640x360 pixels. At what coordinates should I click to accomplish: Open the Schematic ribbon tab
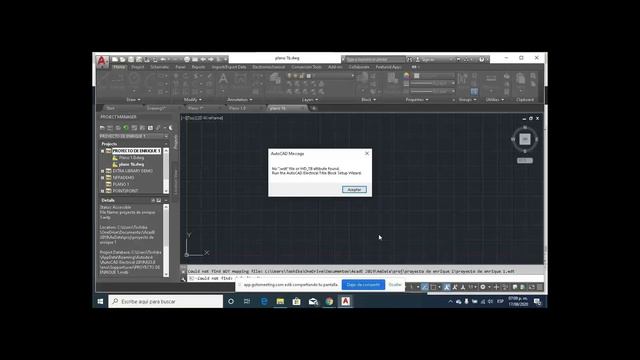[x=159, y=67]
